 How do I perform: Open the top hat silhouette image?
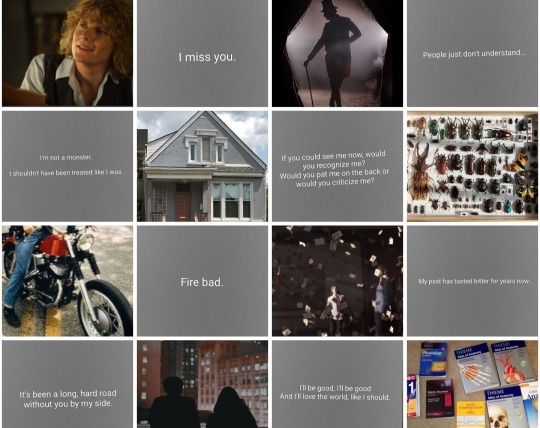(338, 53)
